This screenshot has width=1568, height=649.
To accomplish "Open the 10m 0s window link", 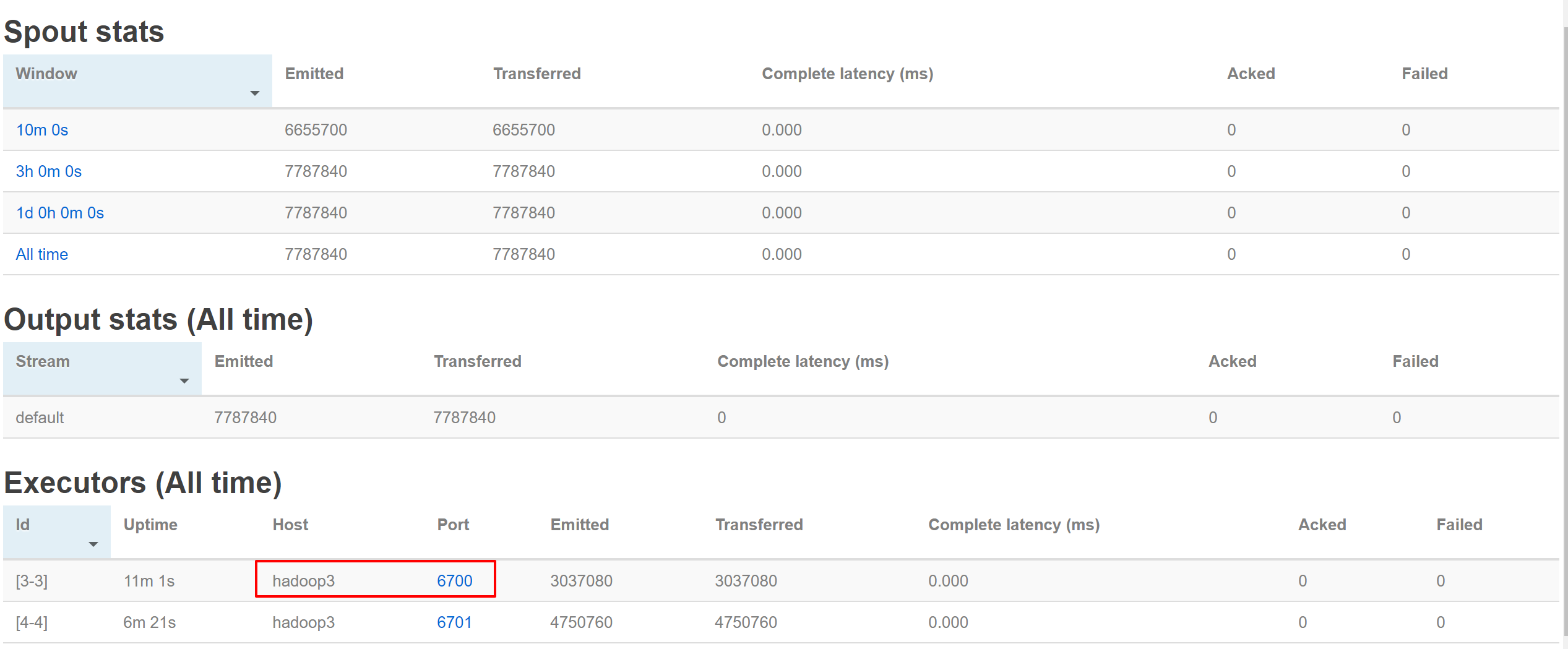I will [42, 130].
